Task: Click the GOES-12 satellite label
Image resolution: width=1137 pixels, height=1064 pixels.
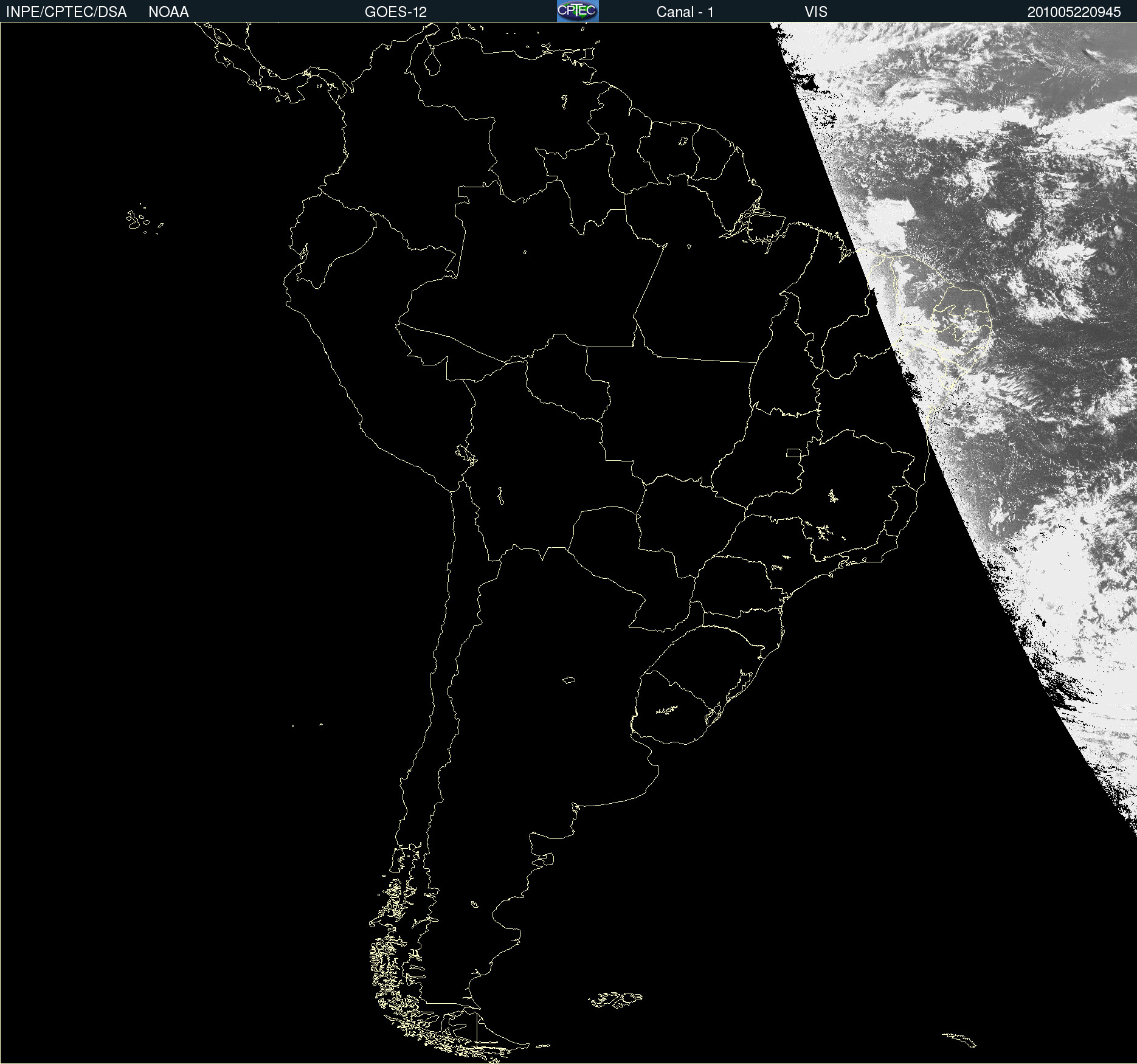Action: pos(396,12)
